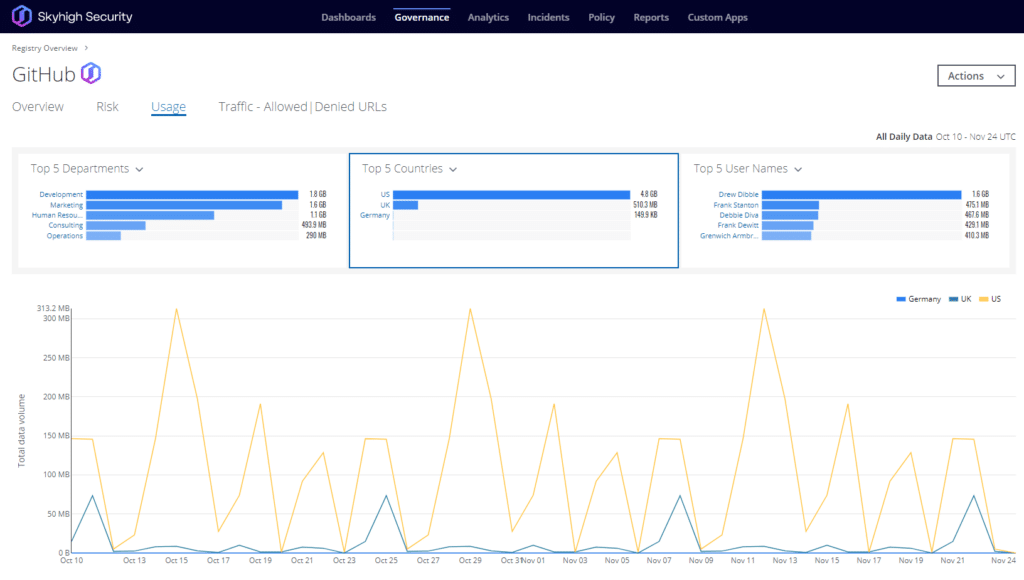Switch to the Risk tab
This screenshot has width=1024, height=580.
tap(107, 107)
